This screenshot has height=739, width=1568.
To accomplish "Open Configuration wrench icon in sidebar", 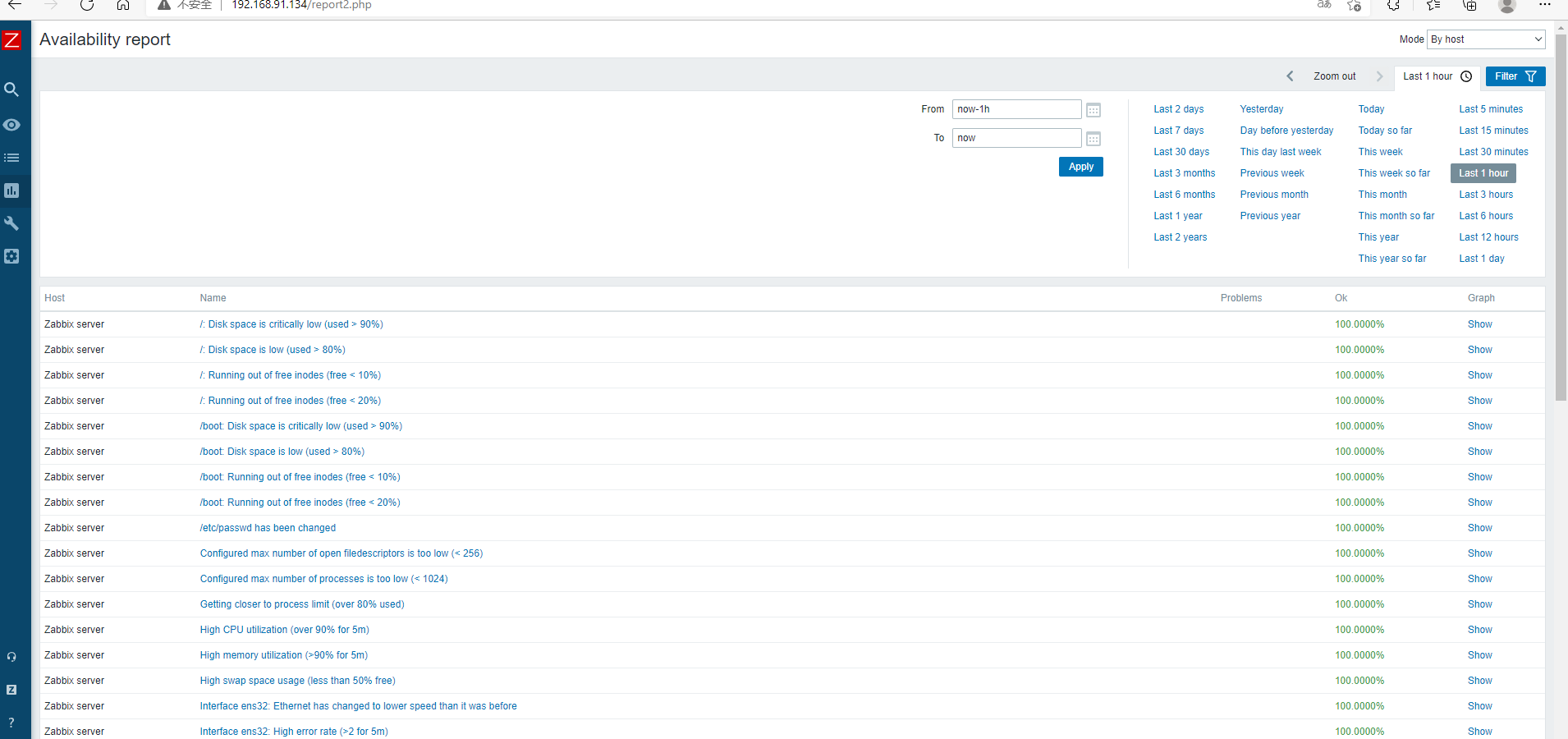I will coord(11,223).
